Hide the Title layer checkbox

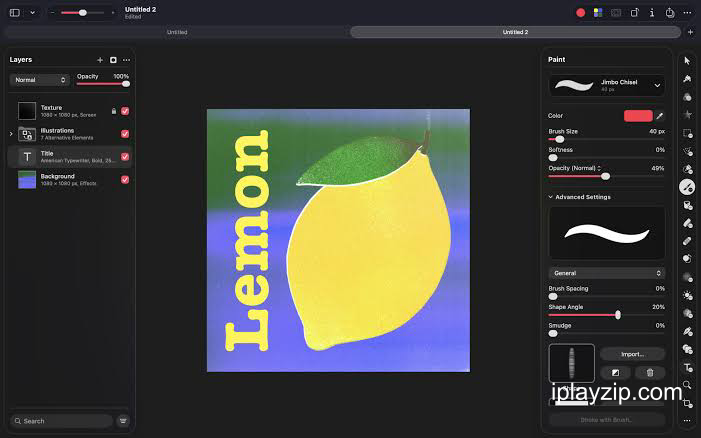coord(125,157)
